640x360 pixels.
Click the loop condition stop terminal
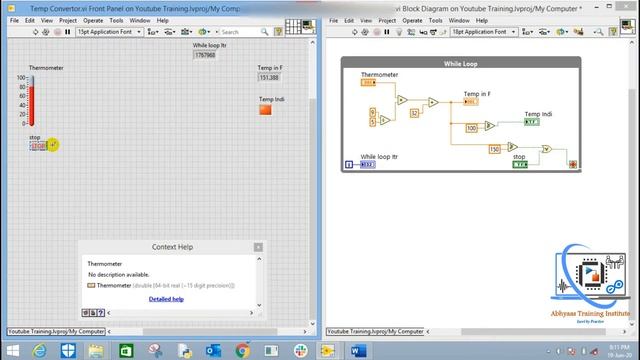coord(573,164)
